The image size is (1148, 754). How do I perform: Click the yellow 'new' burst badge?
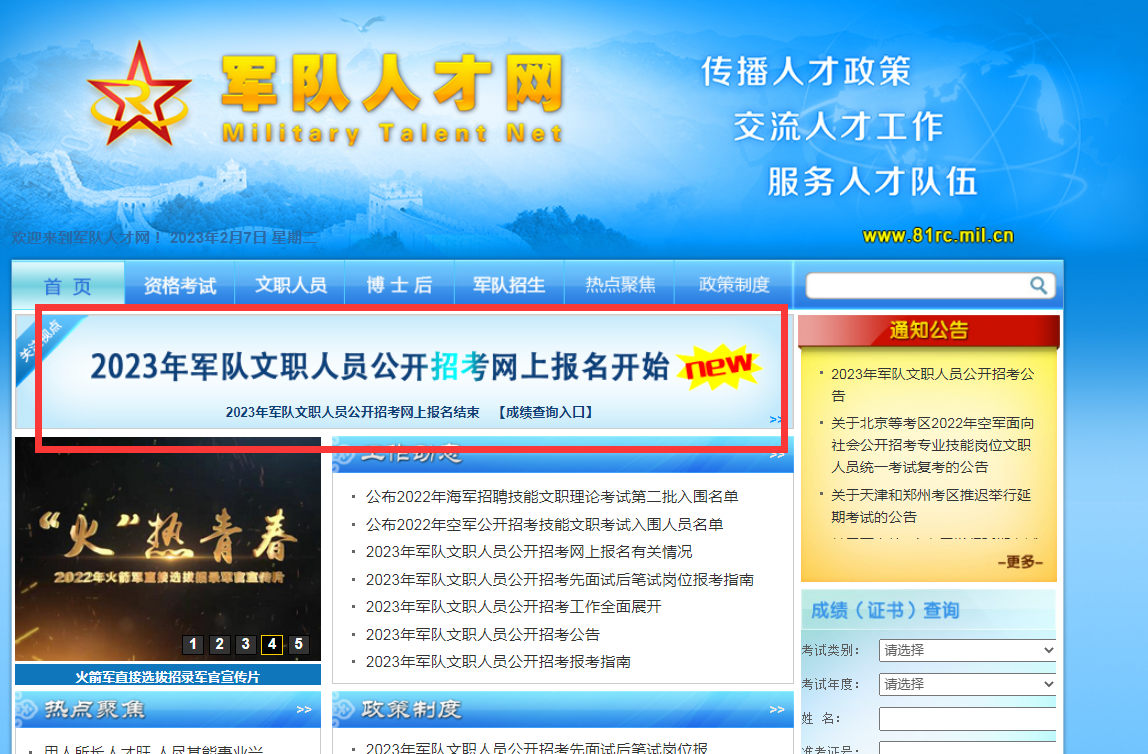(719, 366)
